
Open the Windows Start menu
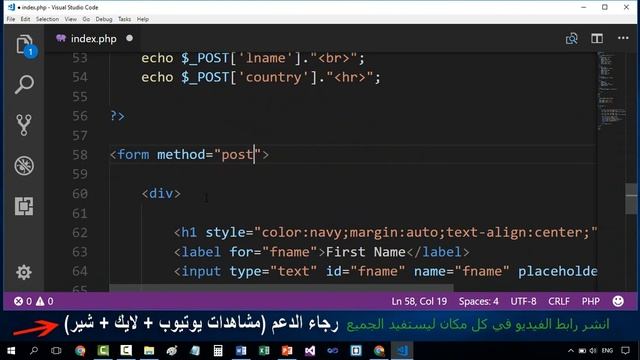point(11,351)
